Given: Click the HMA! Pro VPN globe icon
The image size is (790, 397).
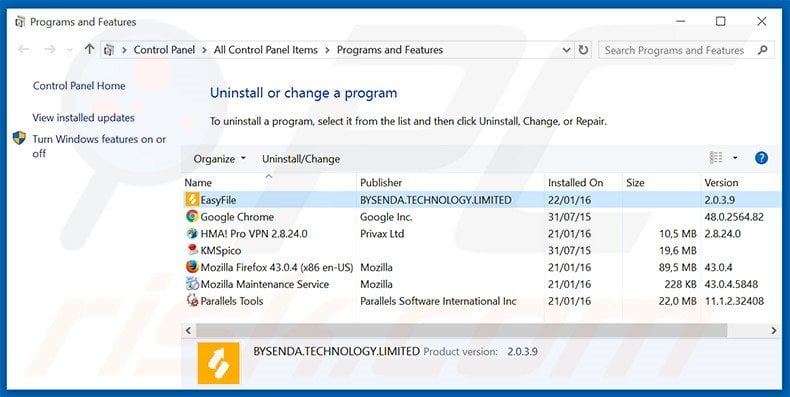Looking at the screenshot, I should click(x=191, y=234).
